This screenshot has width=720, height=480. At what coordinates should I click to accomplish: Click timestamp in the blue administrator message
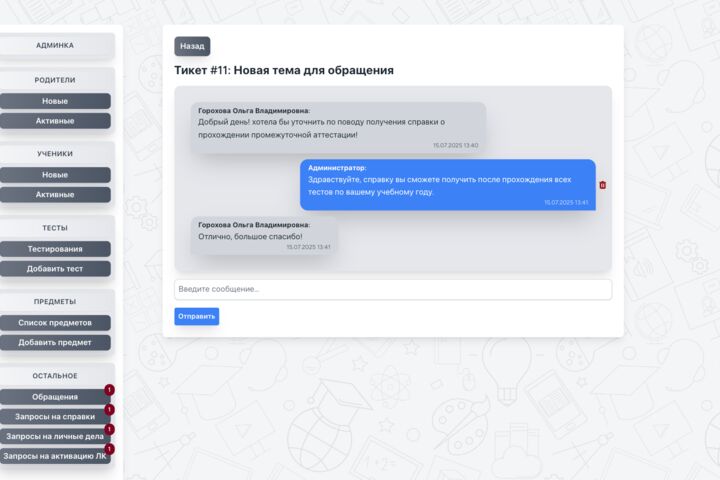[566, 203]
